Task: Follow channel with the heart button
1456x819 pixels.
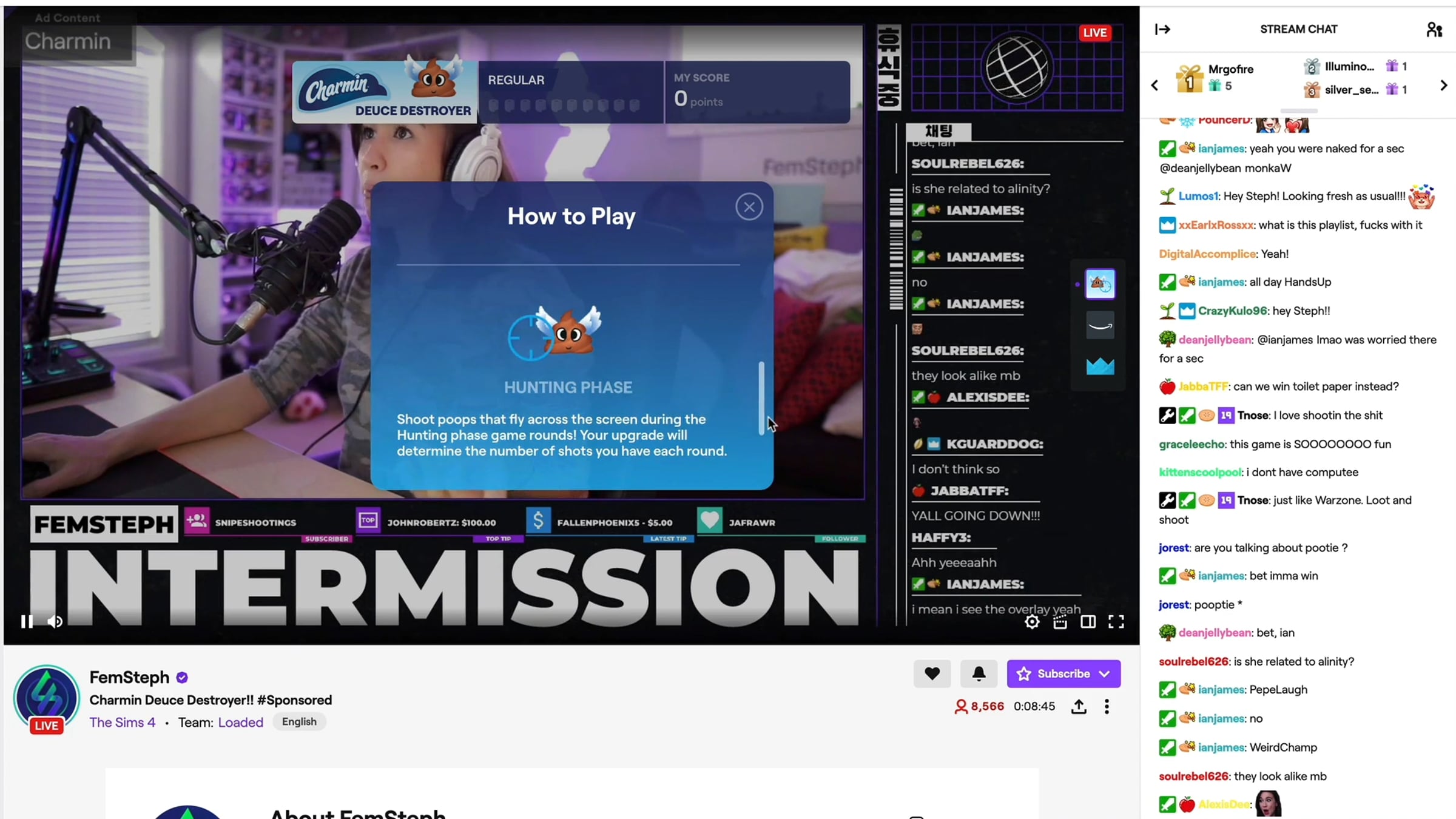Action: pyautogui.click(x=932, y=673)
